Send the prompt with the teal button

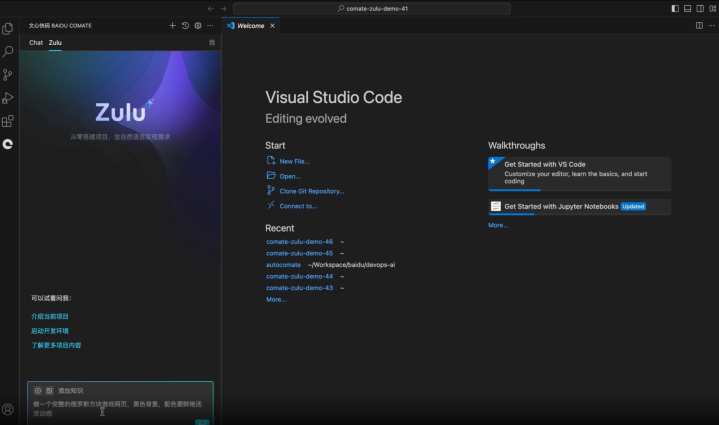pyautogui.click(x=202, y=422)
